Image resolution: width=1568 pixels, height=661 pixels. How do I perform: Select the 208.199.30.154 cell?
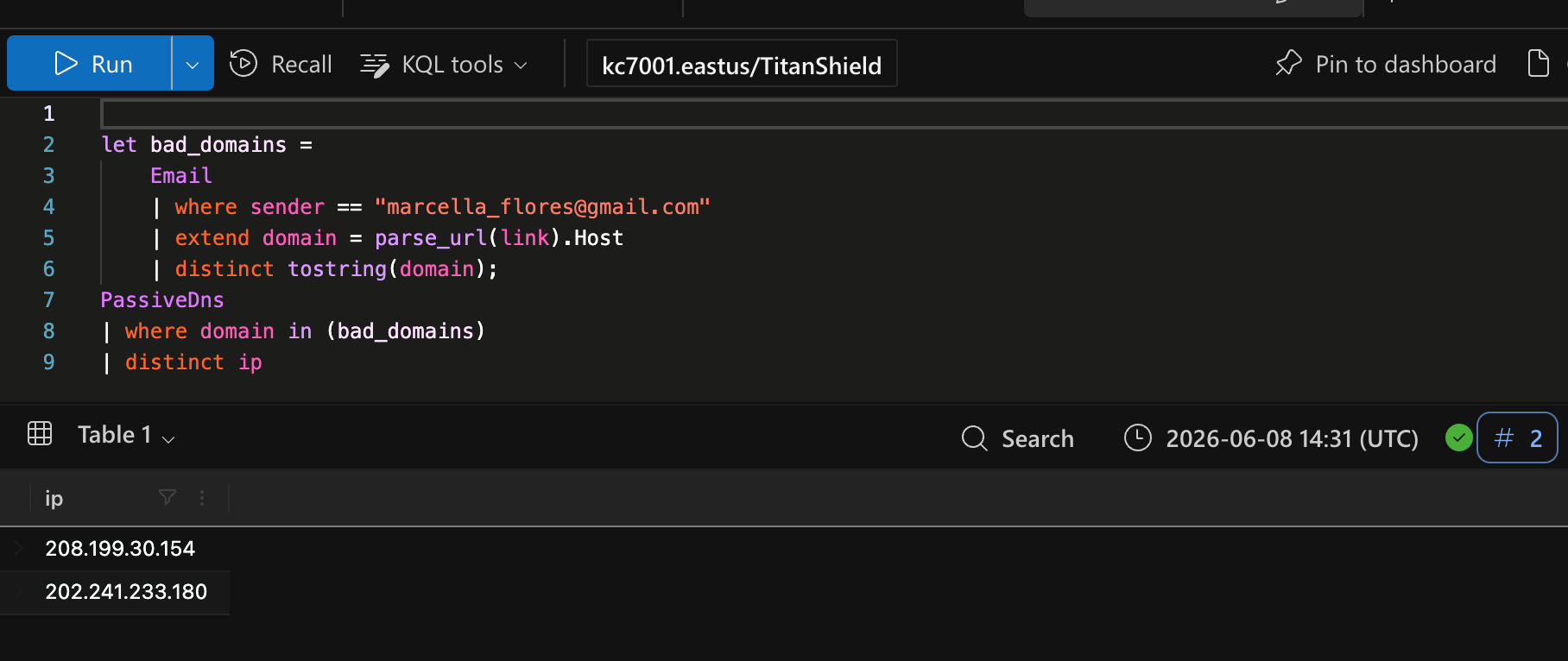click(x=120, y=549)
